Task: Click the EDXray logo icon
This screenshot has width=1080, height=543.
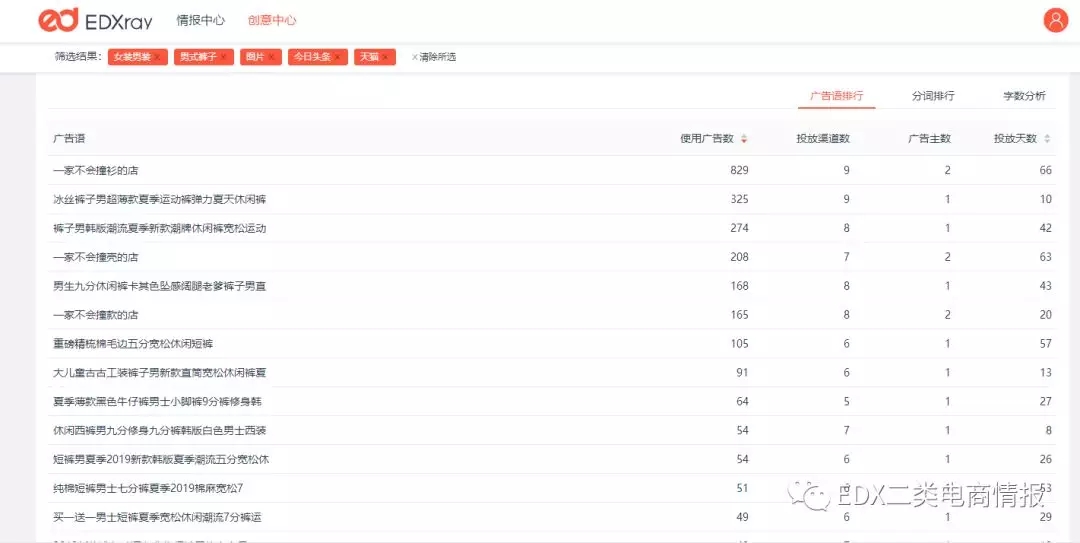Action: click(x=58, y=20)
